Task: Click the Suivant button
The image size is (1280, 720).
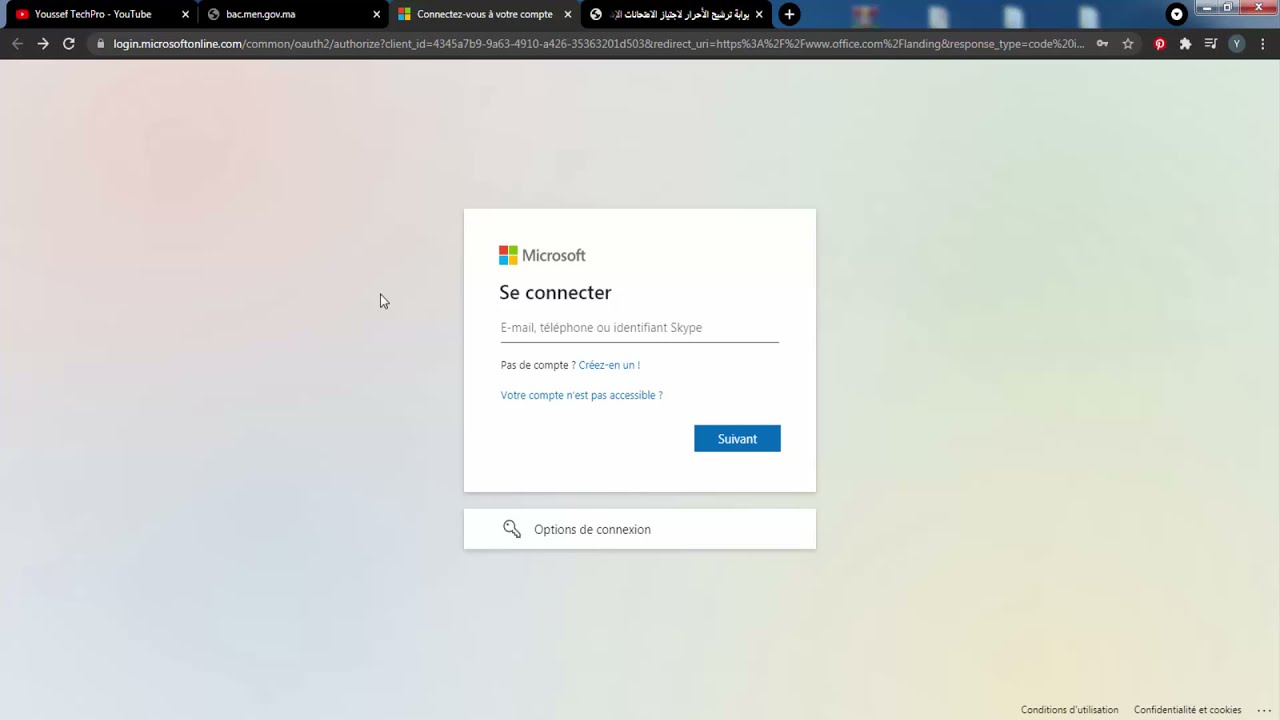Action: (737, 439)
